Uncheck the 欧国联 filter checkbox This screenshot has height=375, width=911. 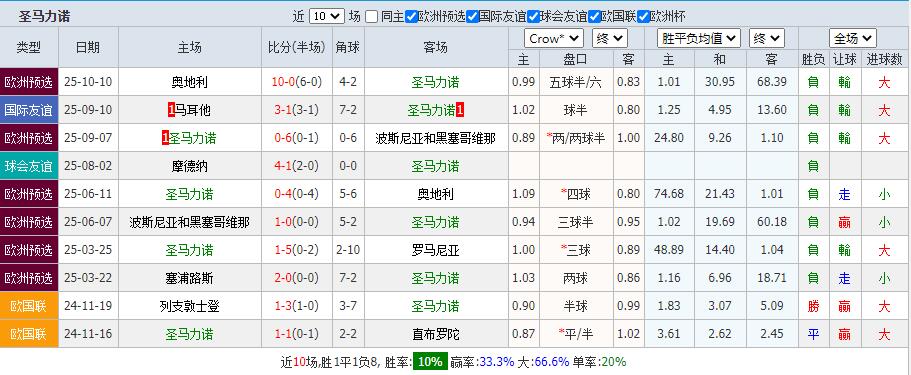(x=594, y=17)
